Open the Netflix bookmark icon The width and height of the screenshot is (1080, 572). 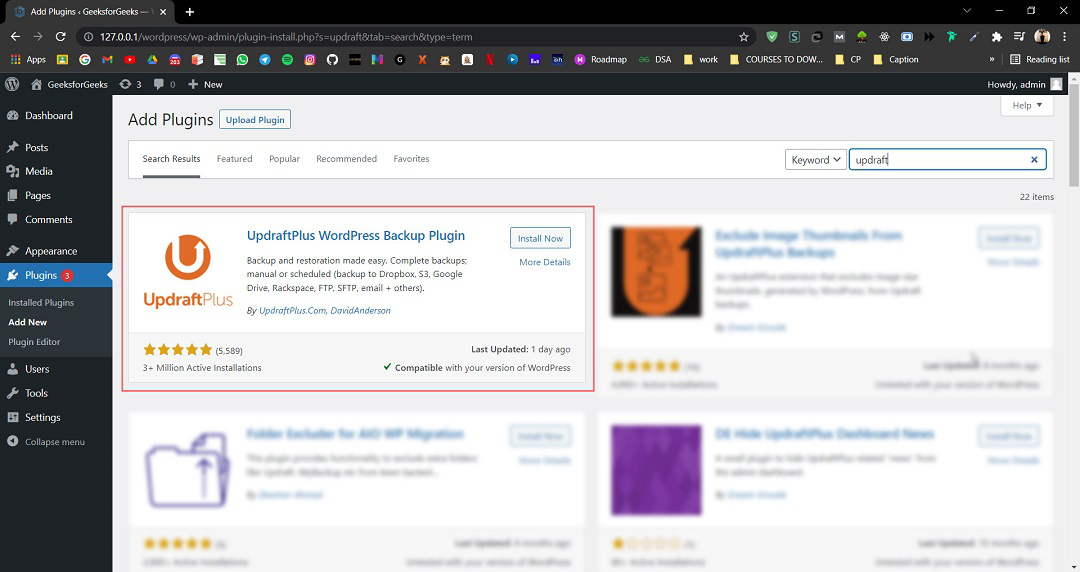[490, 59]
